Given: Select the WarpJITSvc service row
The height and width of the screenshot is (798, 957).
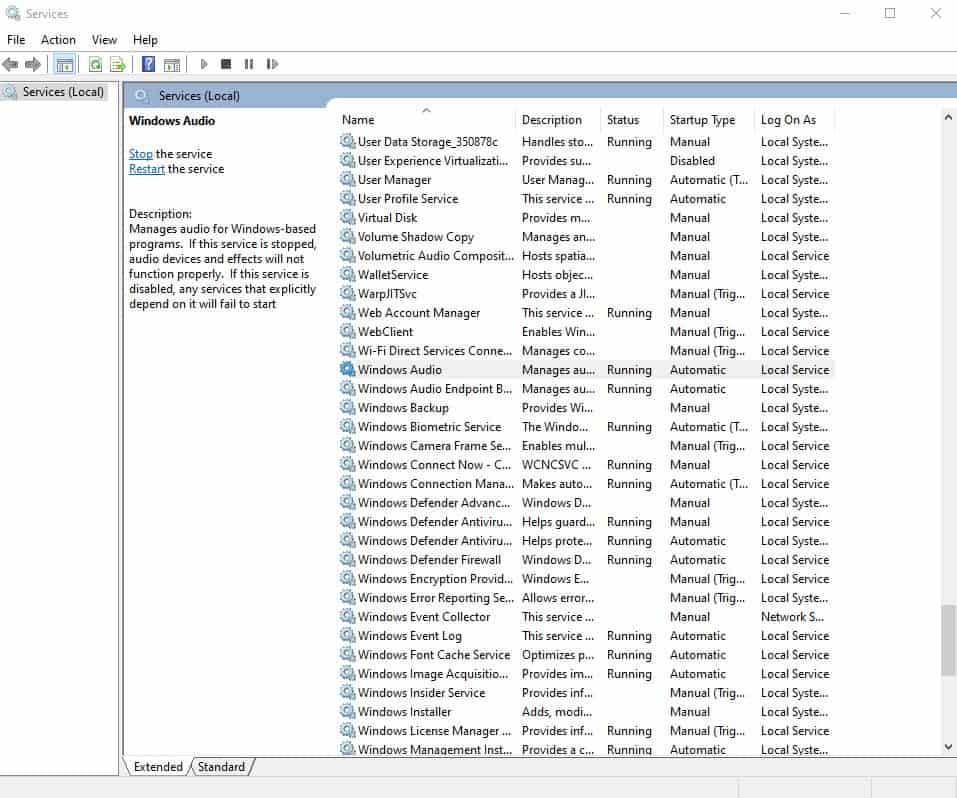Looking at the screenshot, I should (x=586, y=294).
